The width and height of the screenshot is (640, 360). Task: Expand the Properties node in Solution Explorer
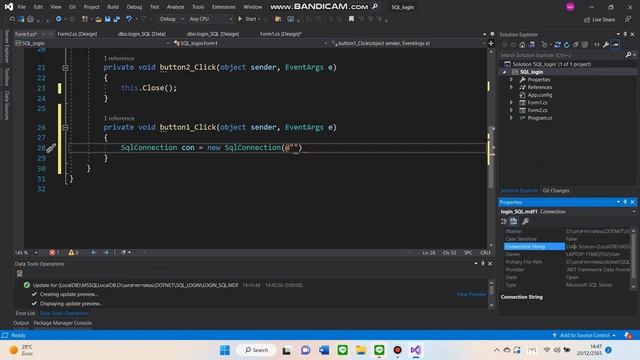click(x=511, y=80)
